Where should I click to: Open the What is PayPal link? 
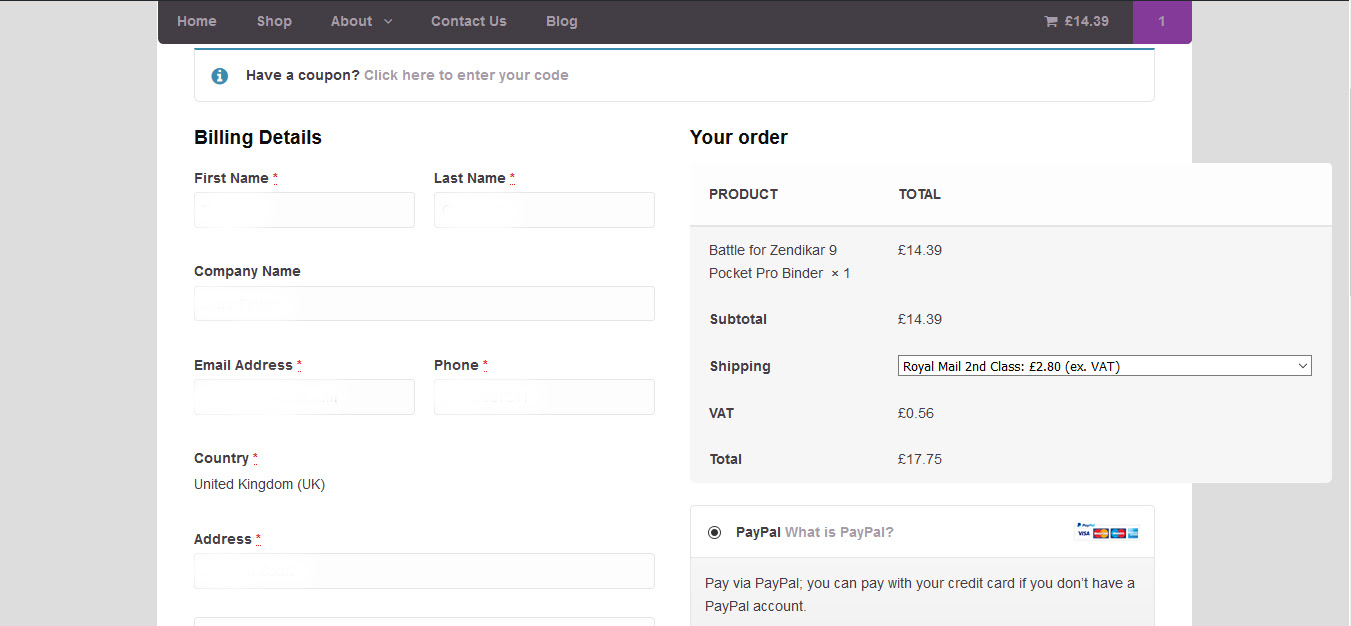coord(839,532)
